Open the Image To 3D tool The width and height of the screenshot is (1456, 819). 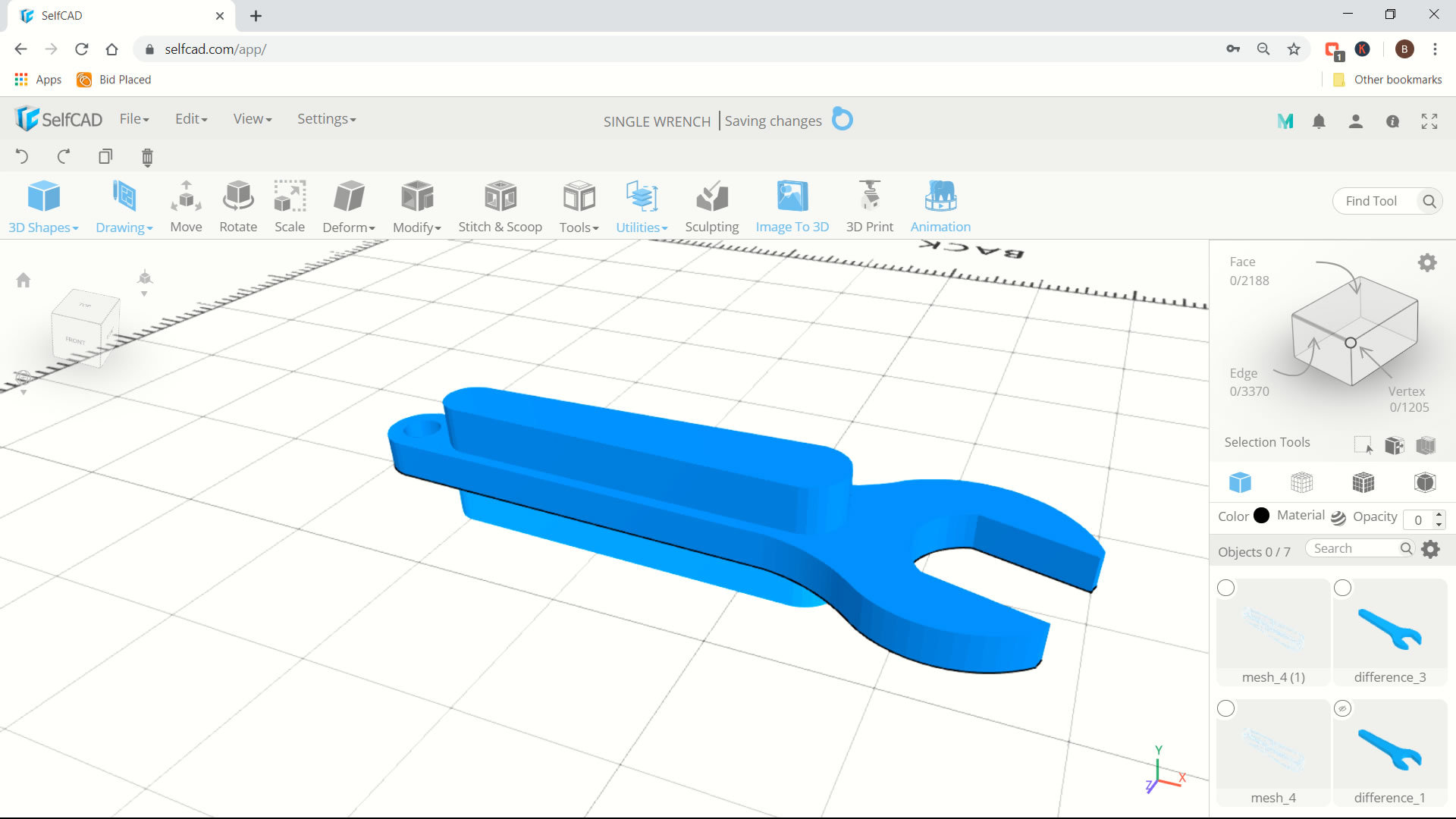[x=792, y=206]
